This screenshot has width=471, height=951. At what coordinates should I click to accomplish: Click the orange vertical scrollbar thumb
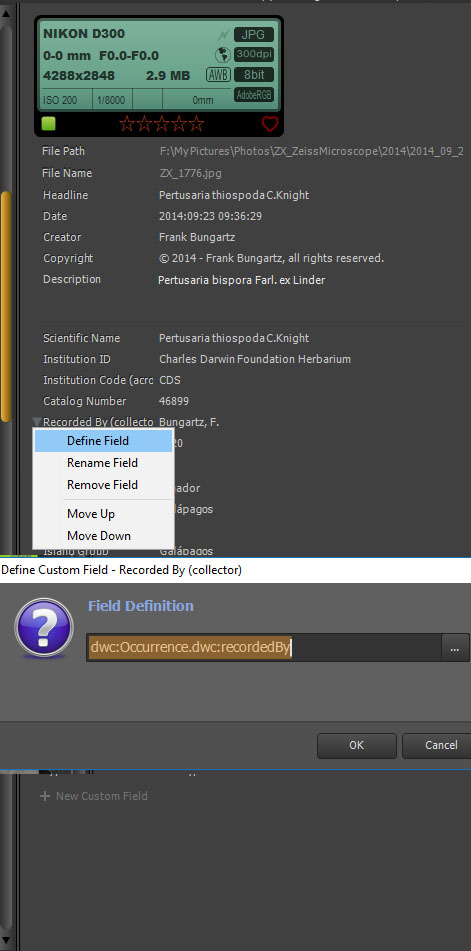pos(5,306)
